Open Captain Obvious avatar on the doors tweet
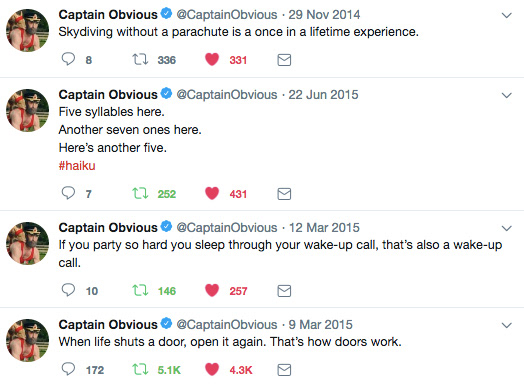This screenshot has height=385, width=524. coord(27,340)
